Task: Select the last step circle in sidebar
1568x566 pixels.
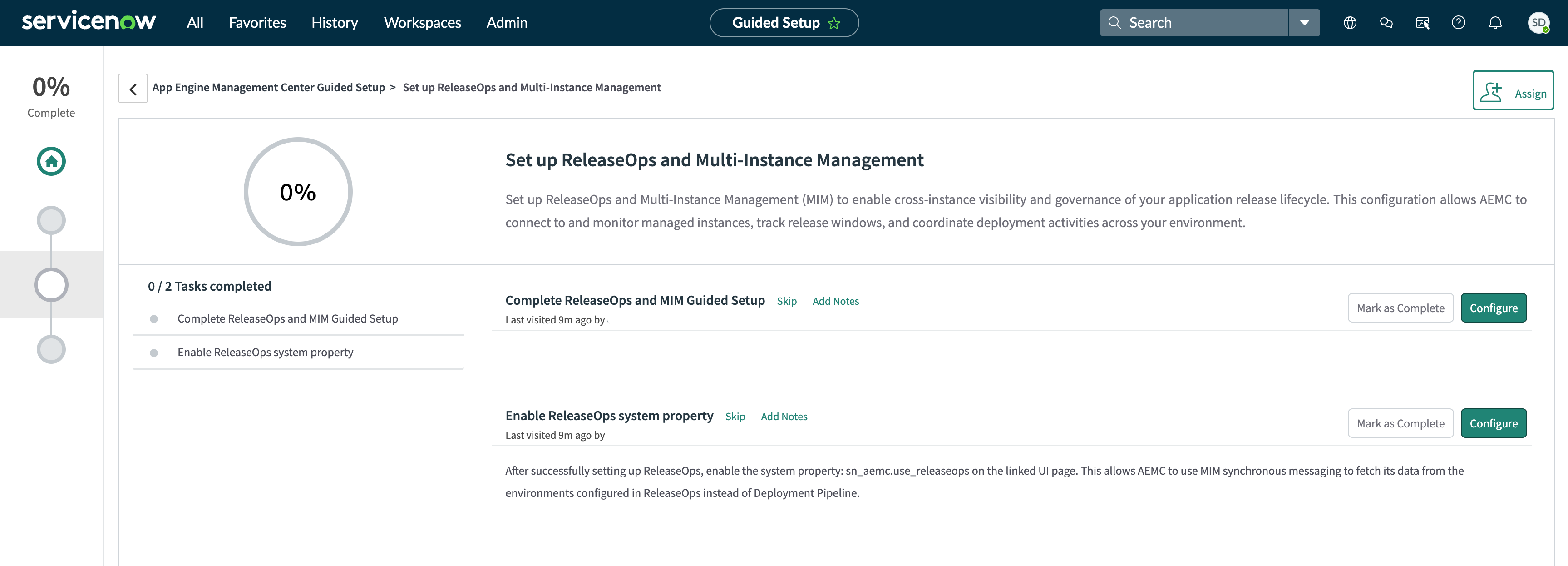Action: click(51, 349)
